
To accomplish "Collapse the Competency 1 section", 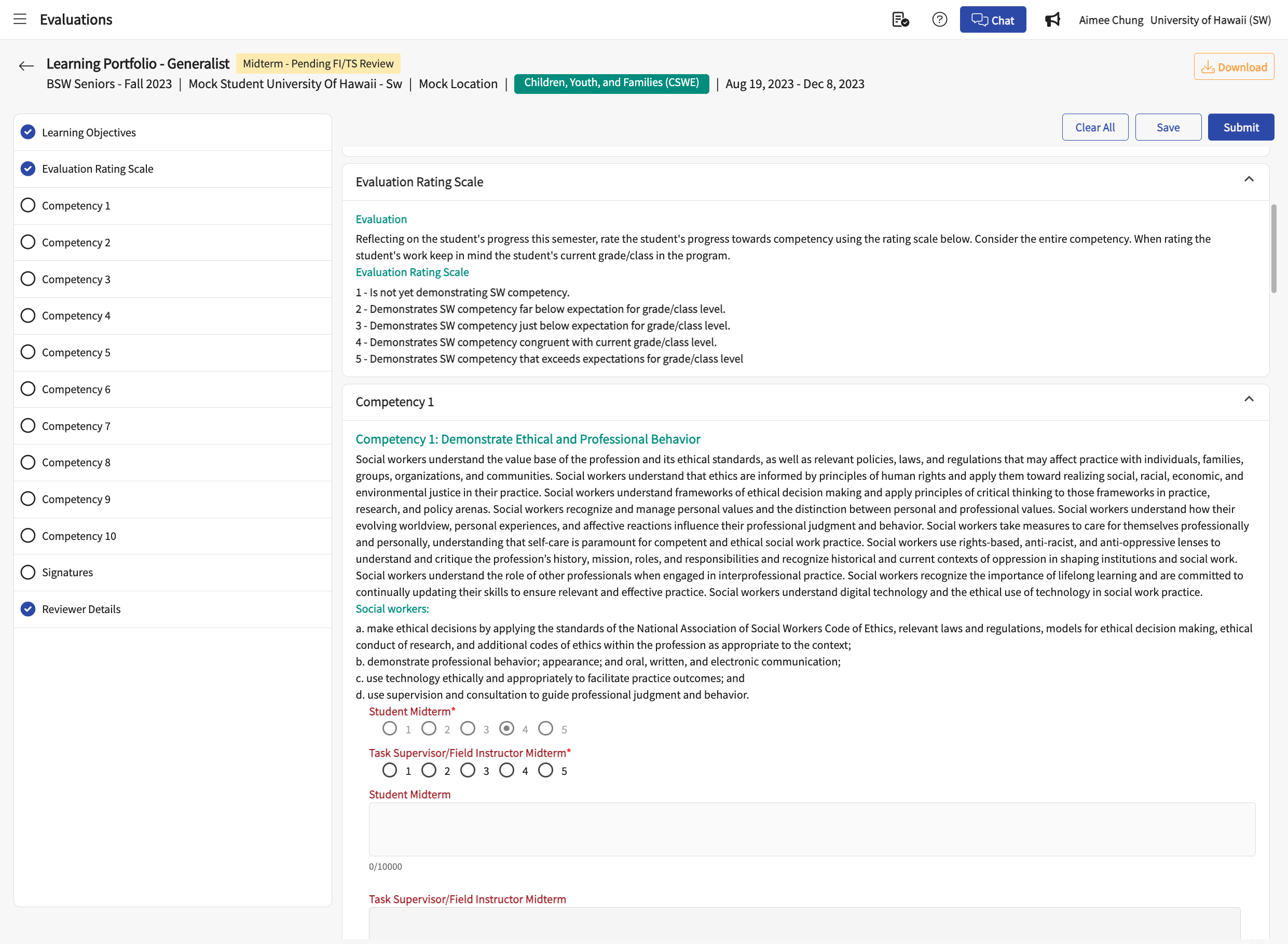I will 1249,399.
